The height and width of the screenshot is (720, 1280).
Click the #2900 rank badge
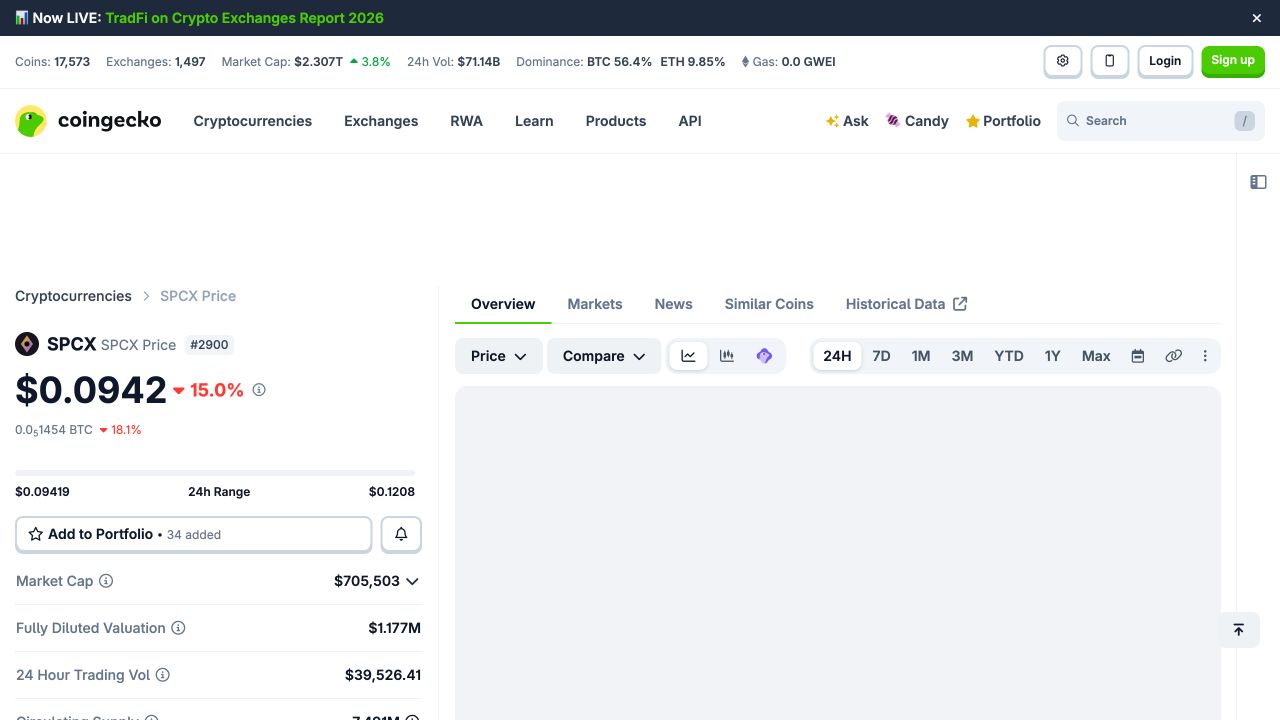[208, 344]
